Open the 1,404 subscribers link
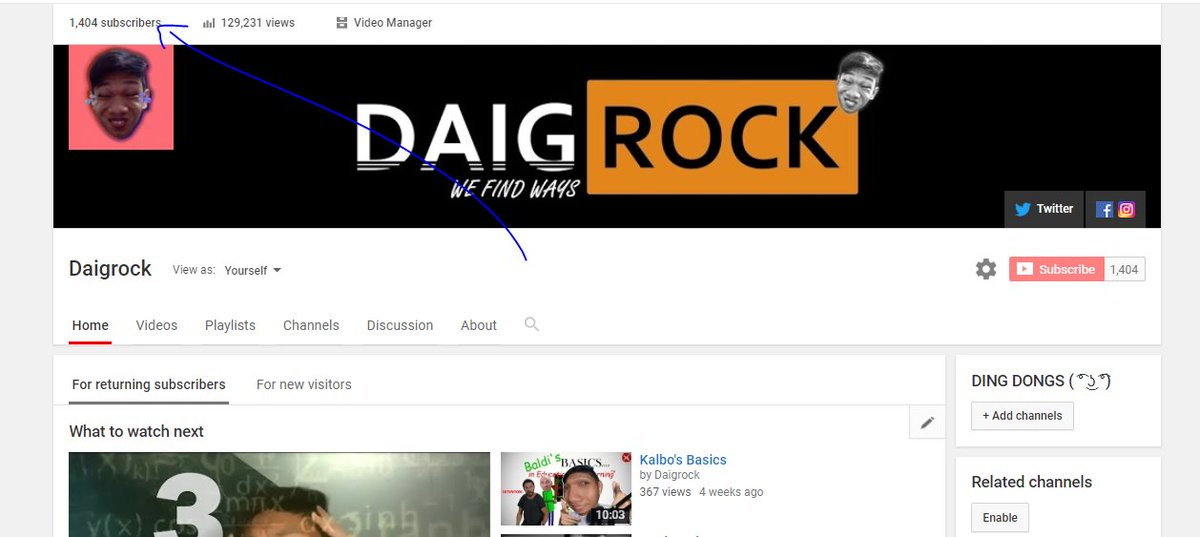The height and width of the screenshot is (537, 1200). [x=115, y=23]
